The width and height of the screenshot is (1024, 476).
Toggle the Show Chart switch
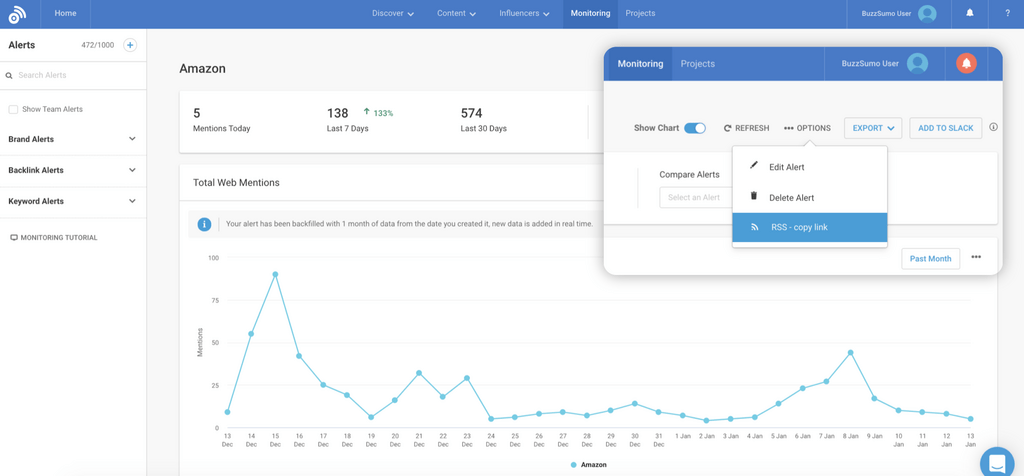coord(695,128)
